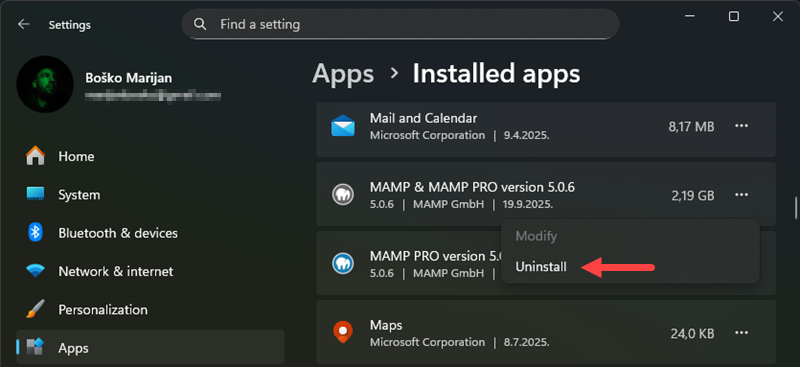Image resolution: width=800 pixels, height=367 pixels.
Task: Click the Apps sidebar icon
Action: [x=35, y=348]
